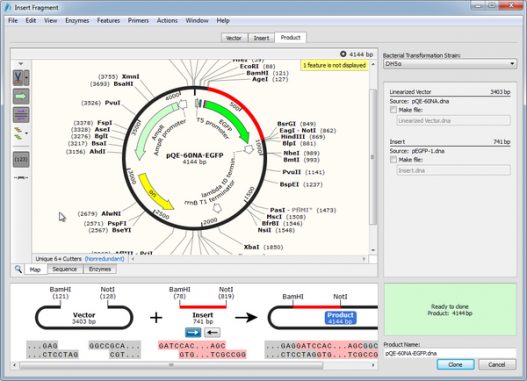Select the Map view tab
This screenshot has height=381, width=527.
(35, 269)
